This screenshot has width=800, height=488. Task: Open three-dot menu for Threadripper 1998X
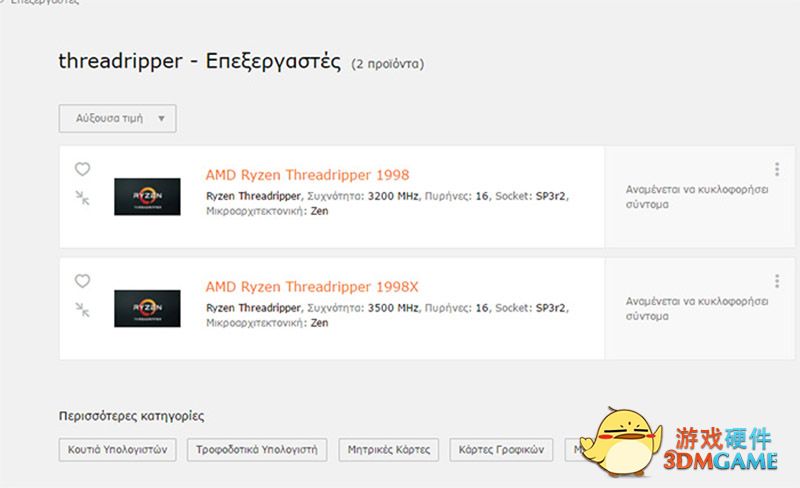[777, 281]
